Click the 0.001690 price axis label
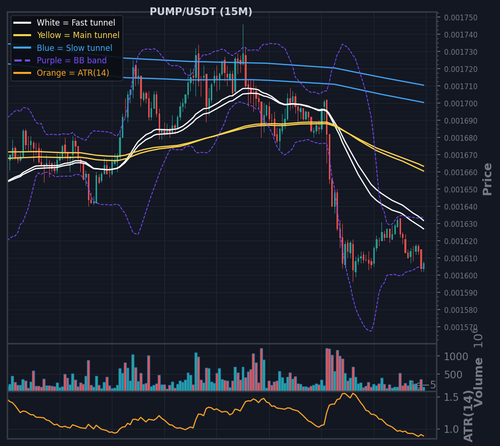 [461, 121]
